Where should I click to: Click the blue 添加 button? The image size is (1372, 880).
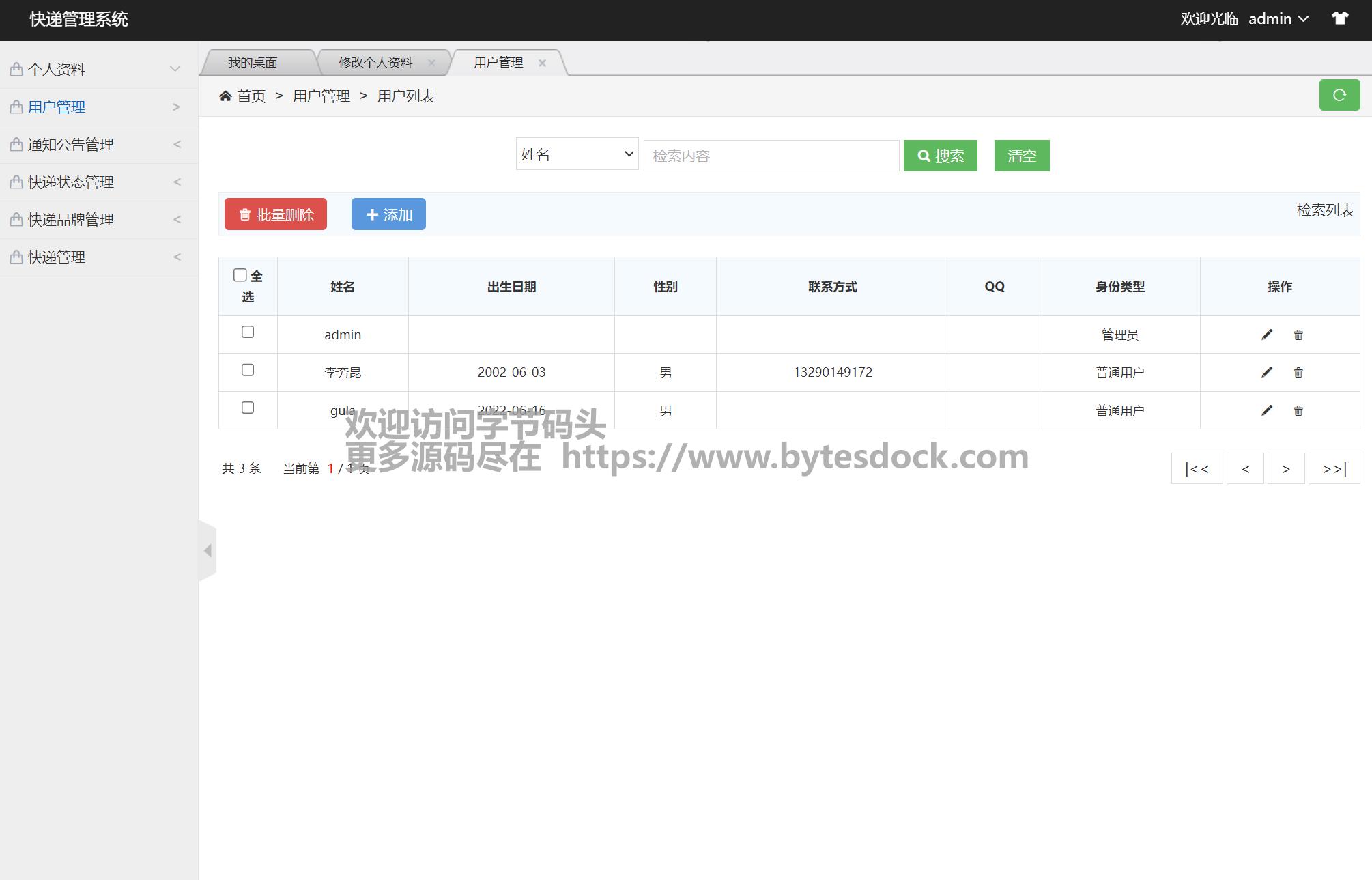(x=388, y=214)
